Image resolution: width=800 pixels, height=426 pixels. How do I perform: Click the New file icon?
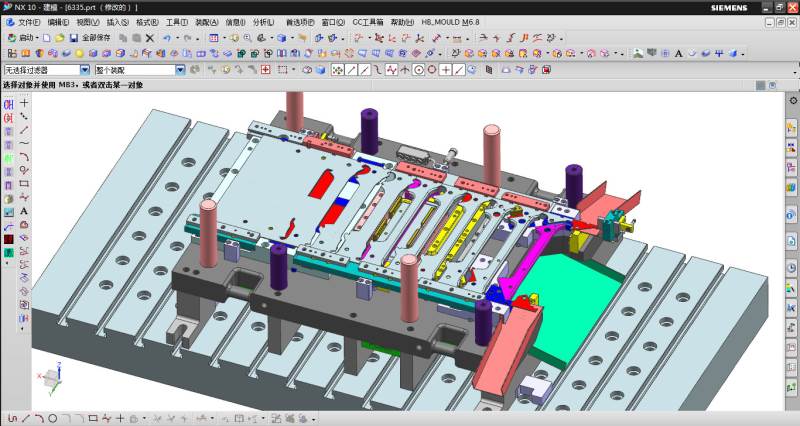46,38
